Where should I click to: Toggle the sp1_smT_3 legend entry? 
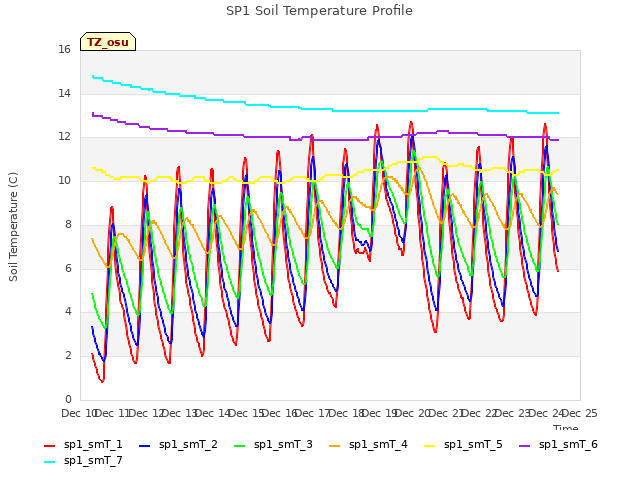coord(273,444)
